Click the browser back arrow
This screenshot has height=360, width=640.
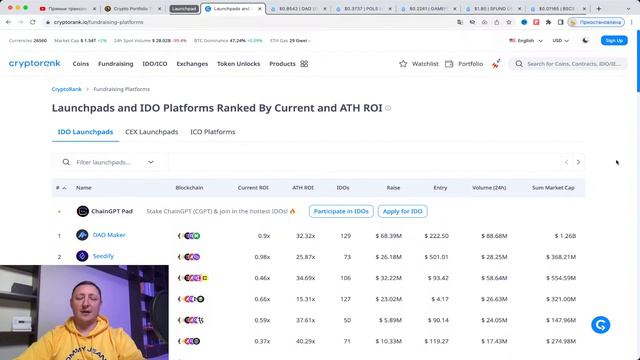click(9, 22)
